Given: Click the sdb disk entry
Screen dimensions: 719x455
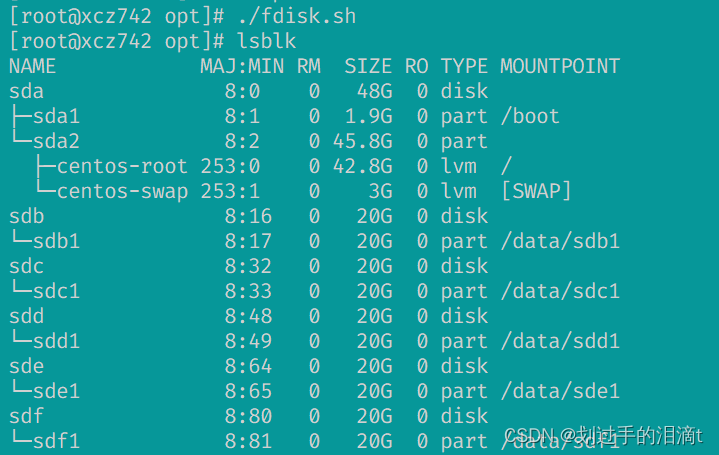Looking at the screenshot, I should point(27,216).
